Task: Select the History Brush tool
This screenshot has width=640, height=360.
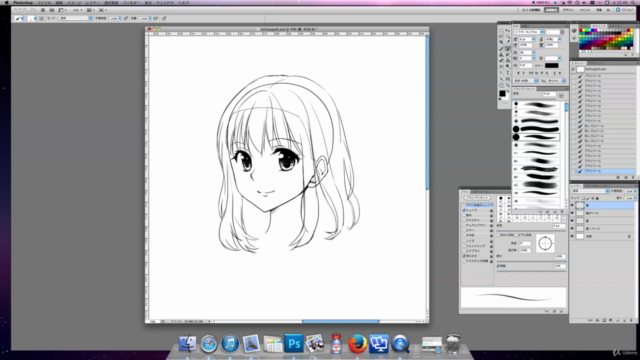Action: (508, 54)
